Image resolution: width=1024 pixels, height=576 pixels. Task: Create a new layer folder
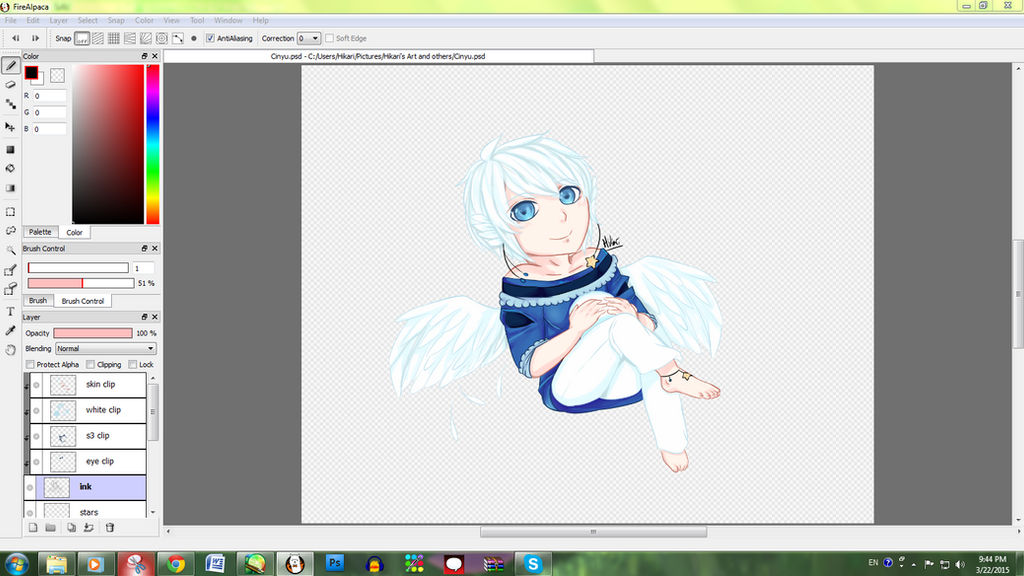coord(50,528)
